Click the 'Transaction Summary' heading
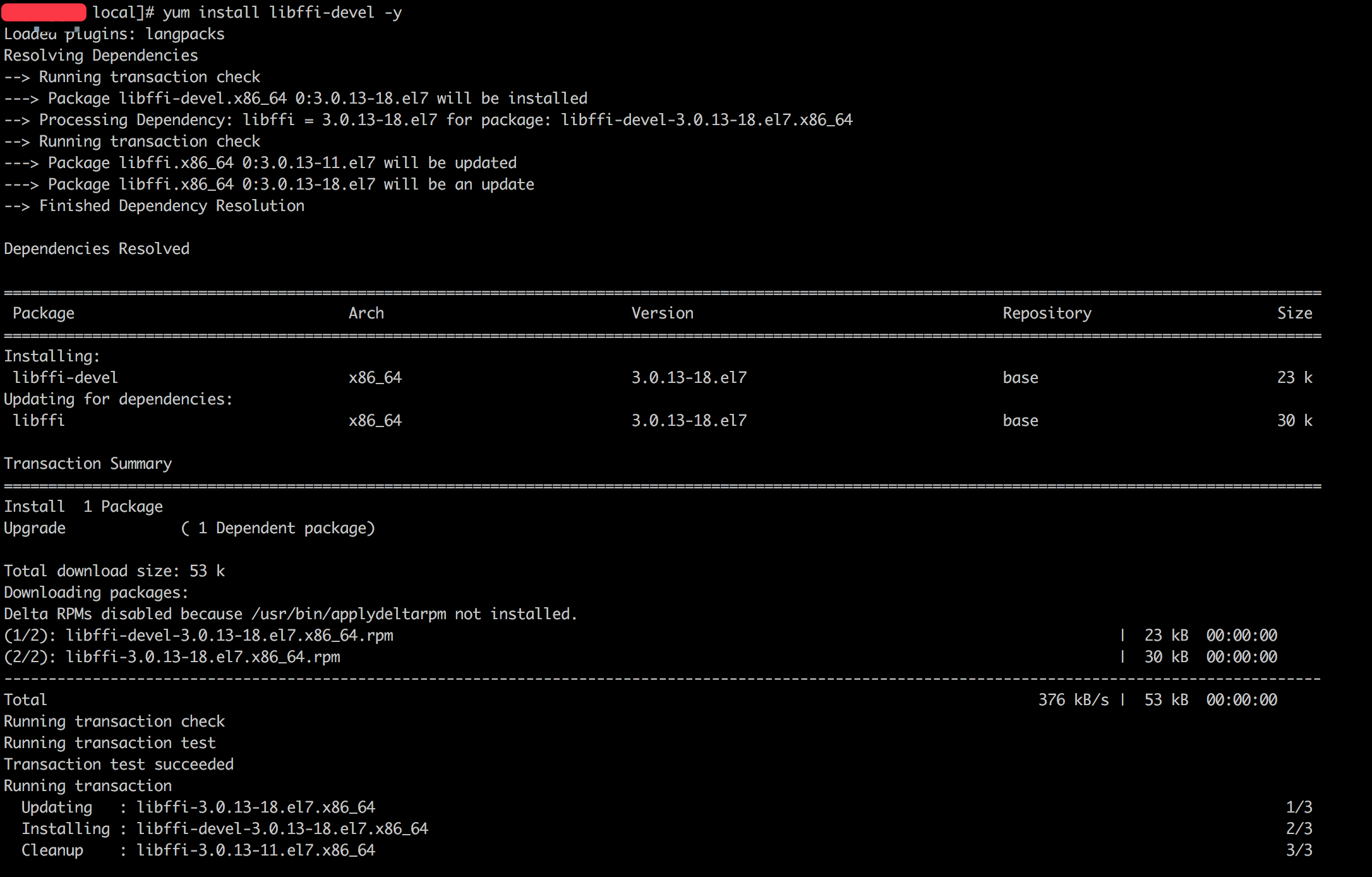This screenshot has height=877, width=1372. [x=88, y=464]
